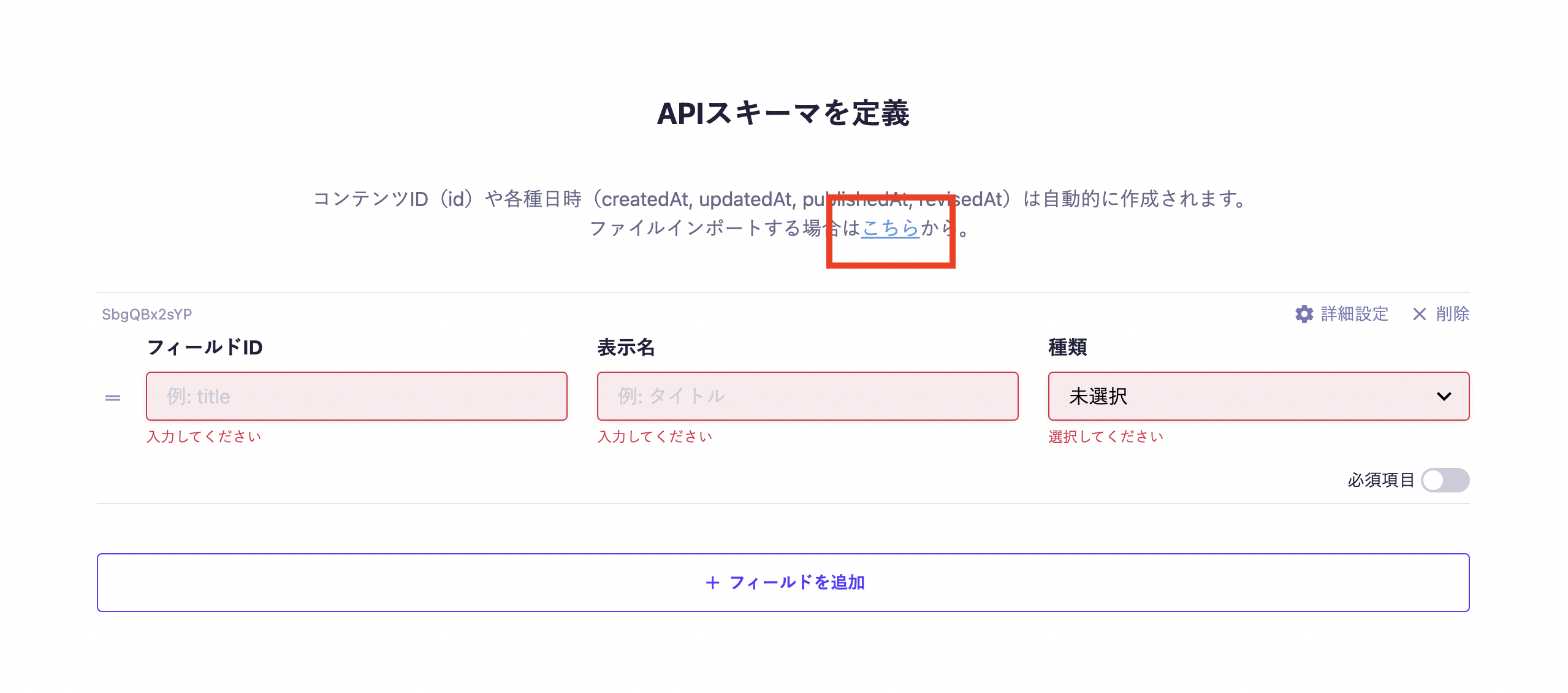Click the 表示名 column label

pos(626,348)
